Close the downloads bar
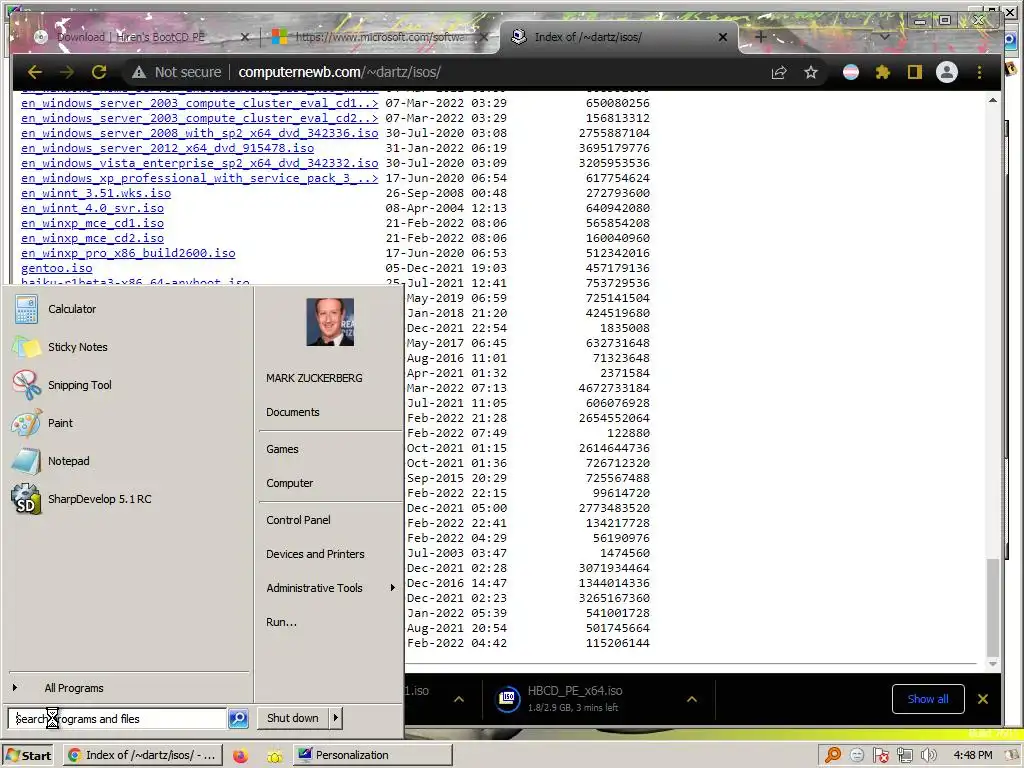Viewport: 1024px width, 768px height. click(982, 699)
